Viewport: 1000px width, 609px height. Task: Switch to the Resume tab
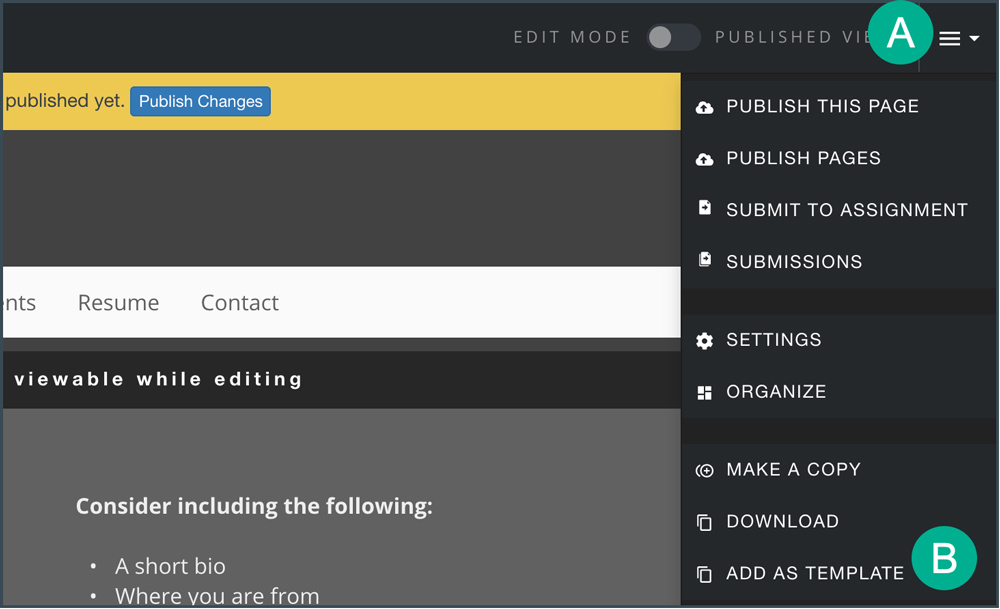118,302
